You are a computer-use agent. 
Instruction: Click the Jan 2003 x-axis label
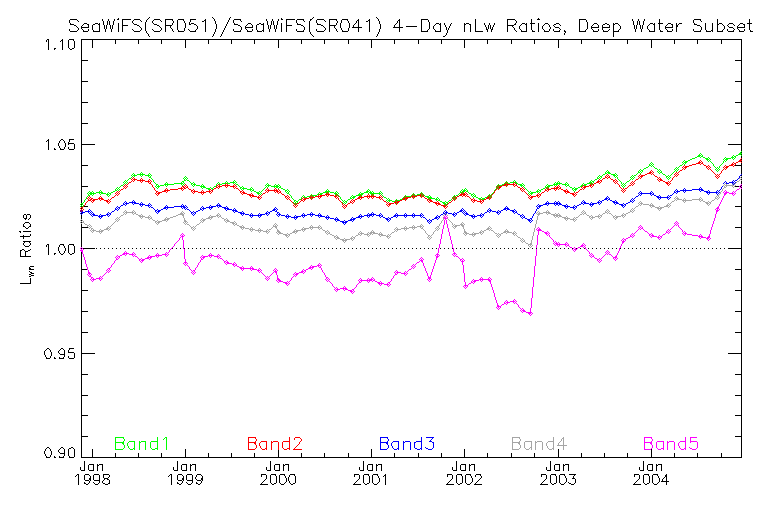click(558, 473)
